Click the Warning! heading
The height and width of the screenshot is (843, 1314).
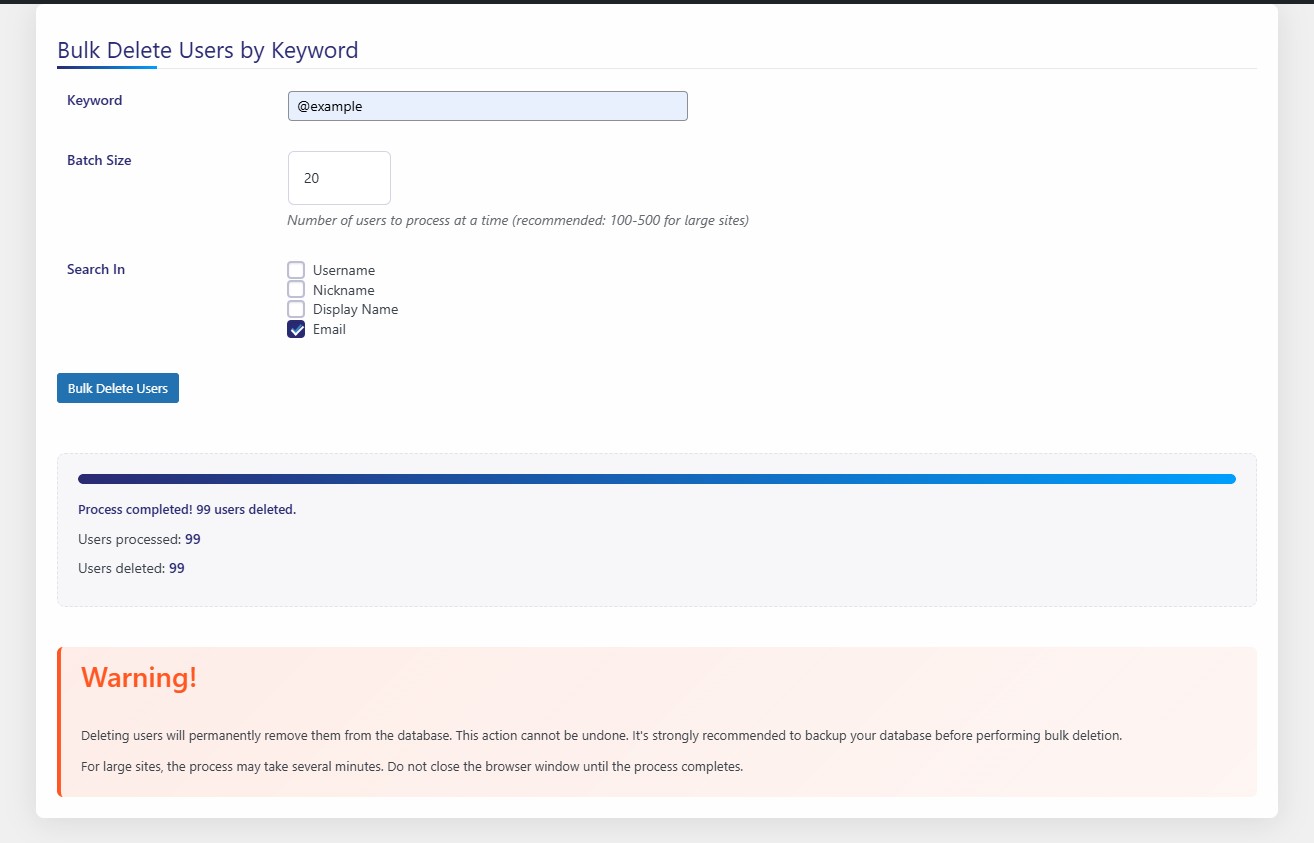(x=139, y=677)
